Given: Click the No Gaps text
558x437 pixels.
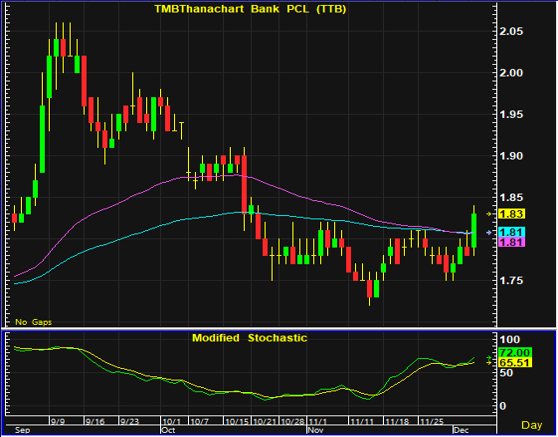Looking at the screenshot, I should (x=33, y=322).
